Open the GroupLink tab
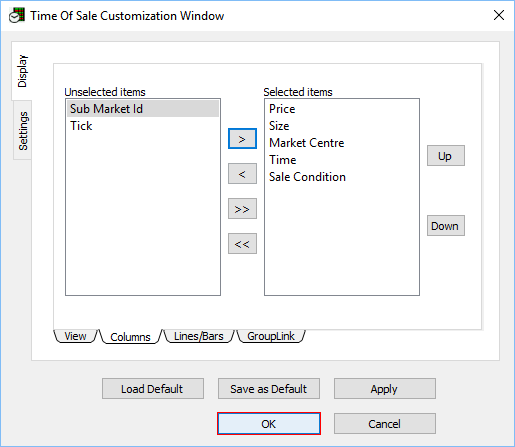 pos(271,336)
